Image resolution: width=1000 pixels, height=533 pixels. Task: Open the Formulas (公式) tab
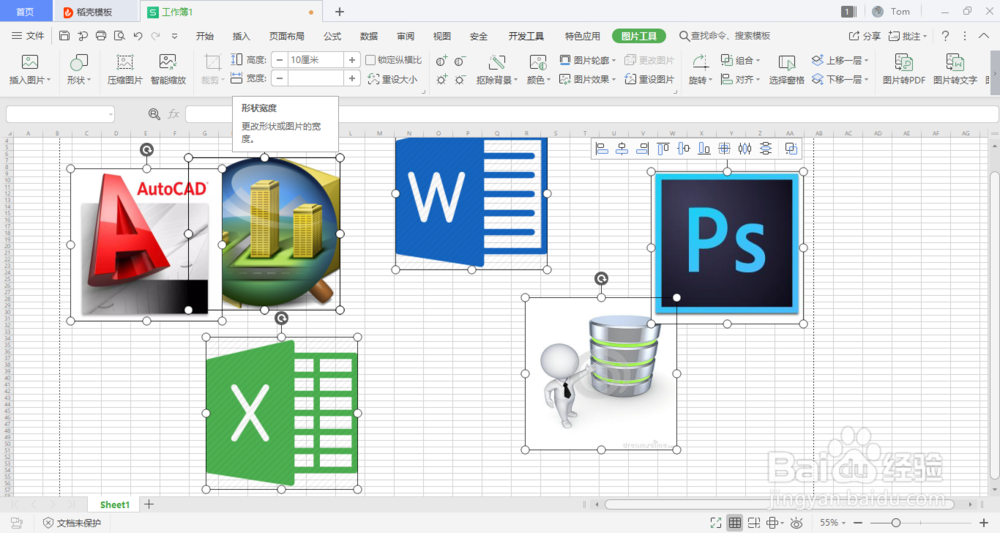(x=332, y=36)
